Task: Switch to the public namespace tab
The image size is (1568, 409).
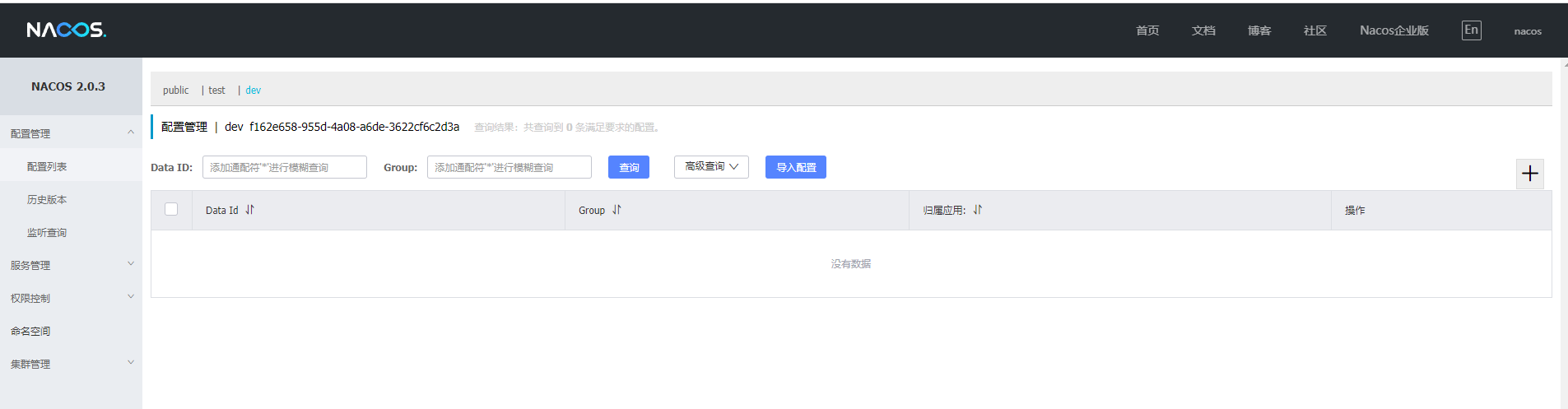Action: coord(175,91)
